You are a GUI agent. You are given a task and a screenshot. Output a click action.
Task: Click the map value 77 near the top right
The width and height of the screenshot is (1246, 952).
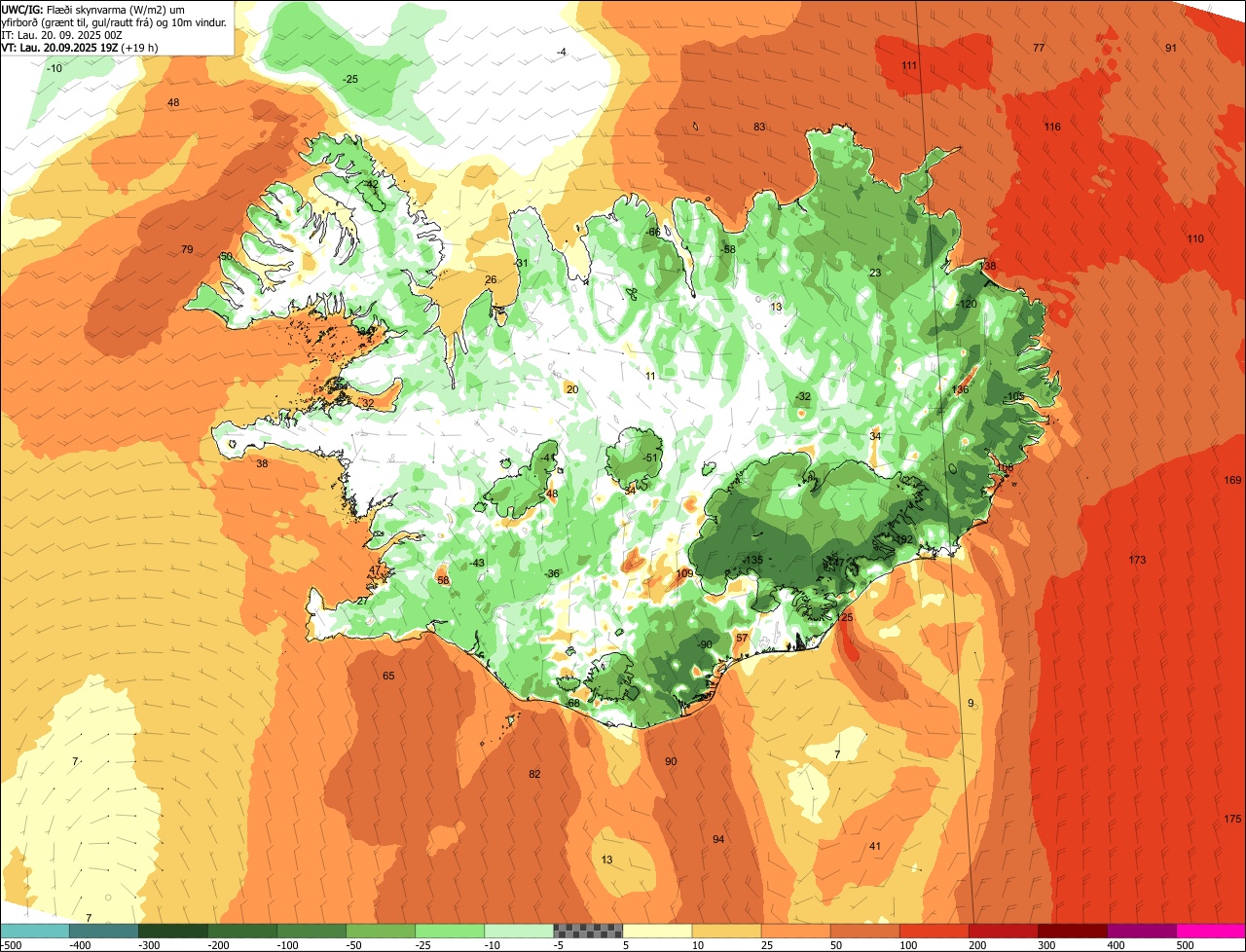point(1039,49)
